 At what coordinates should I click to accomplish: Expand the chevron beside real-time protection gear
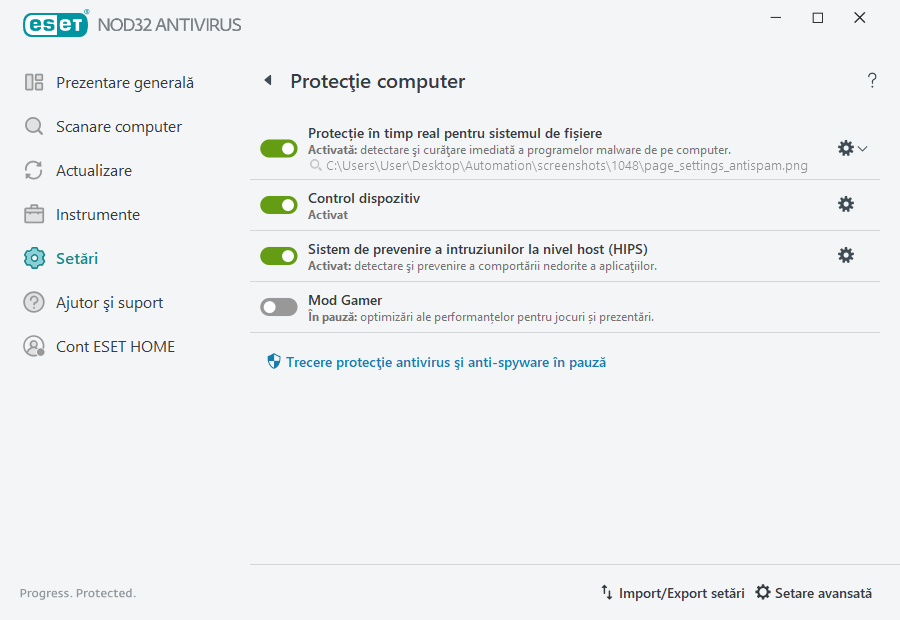862,147
